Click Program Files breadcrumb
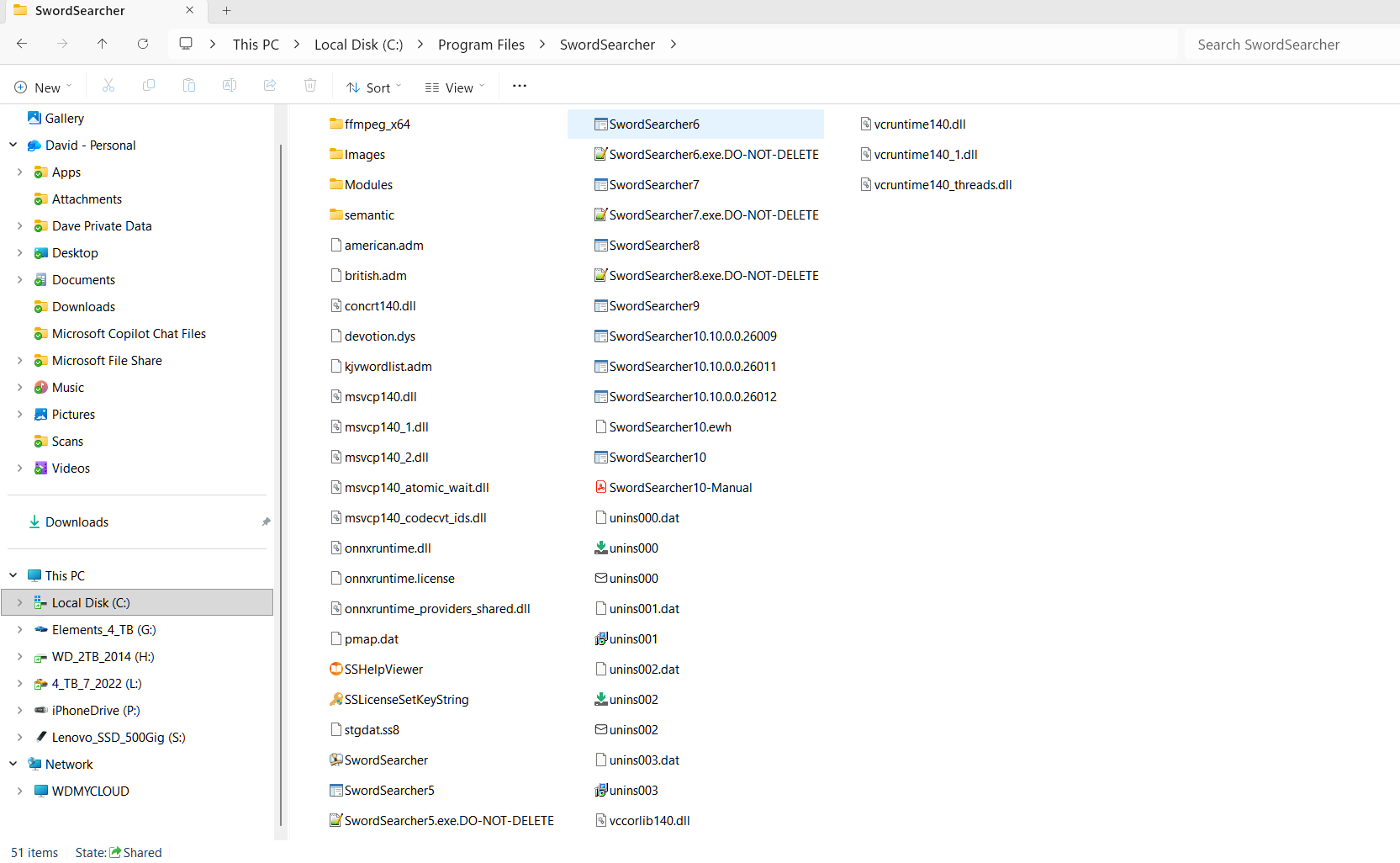1400x863 pixels. tap(481, 45)
